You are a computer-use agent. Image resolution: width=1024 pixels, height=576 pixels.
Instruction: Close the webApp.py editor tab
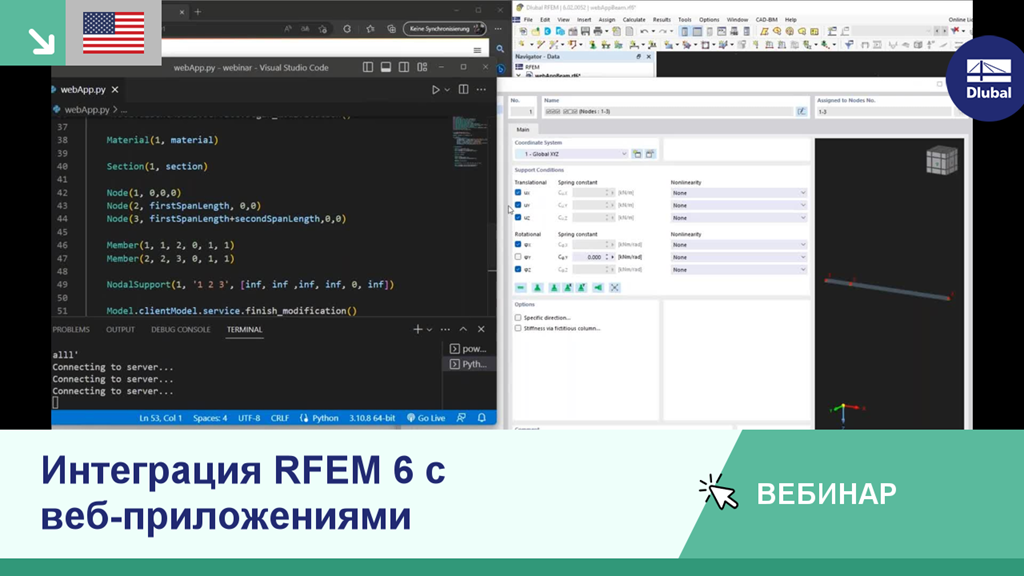coord(115,89)
